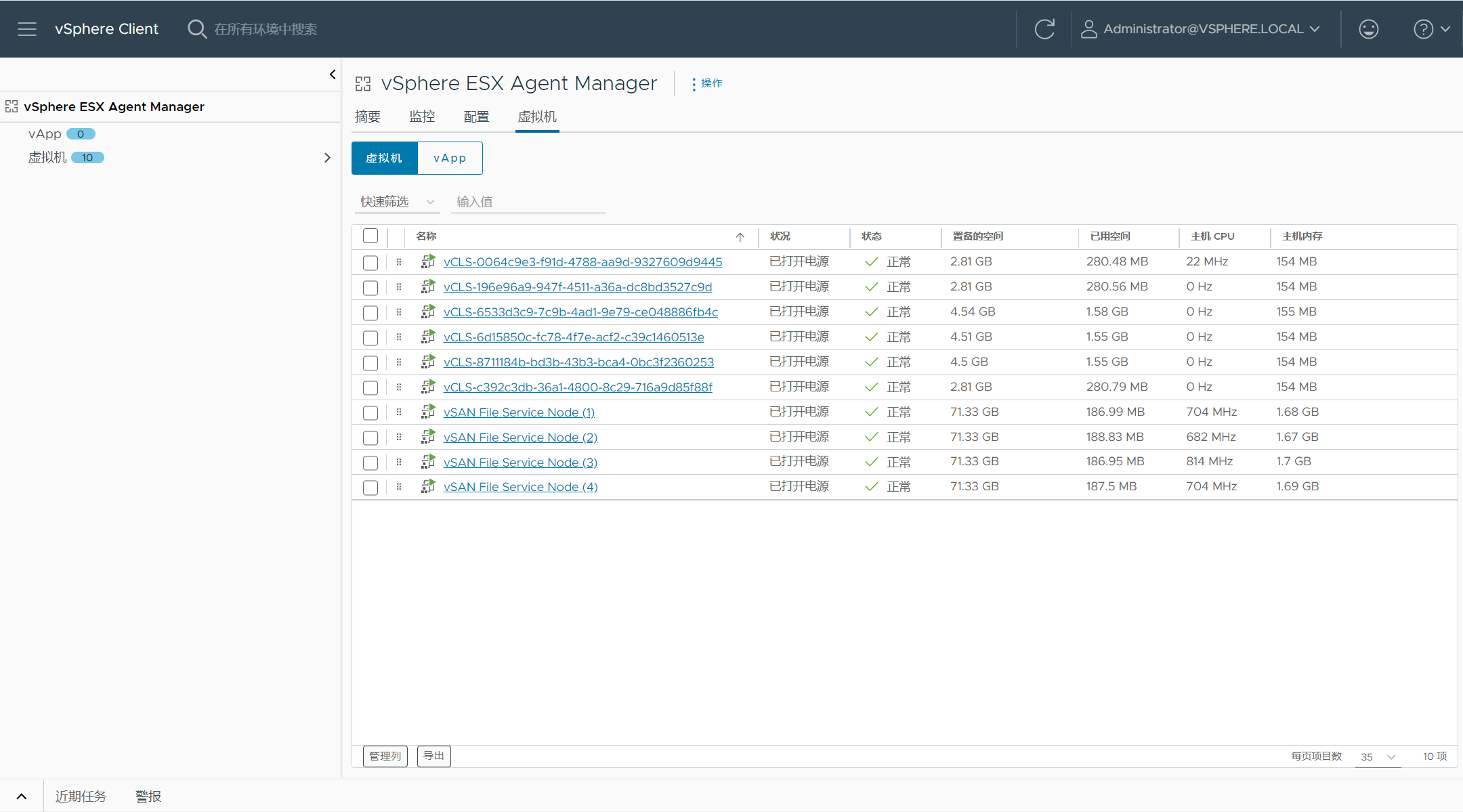Viewport: 1463px width, 812px height.
Task: Check the box for vCLS-6d15850c row
Action: pyautogui.click(x=370, y=338)
